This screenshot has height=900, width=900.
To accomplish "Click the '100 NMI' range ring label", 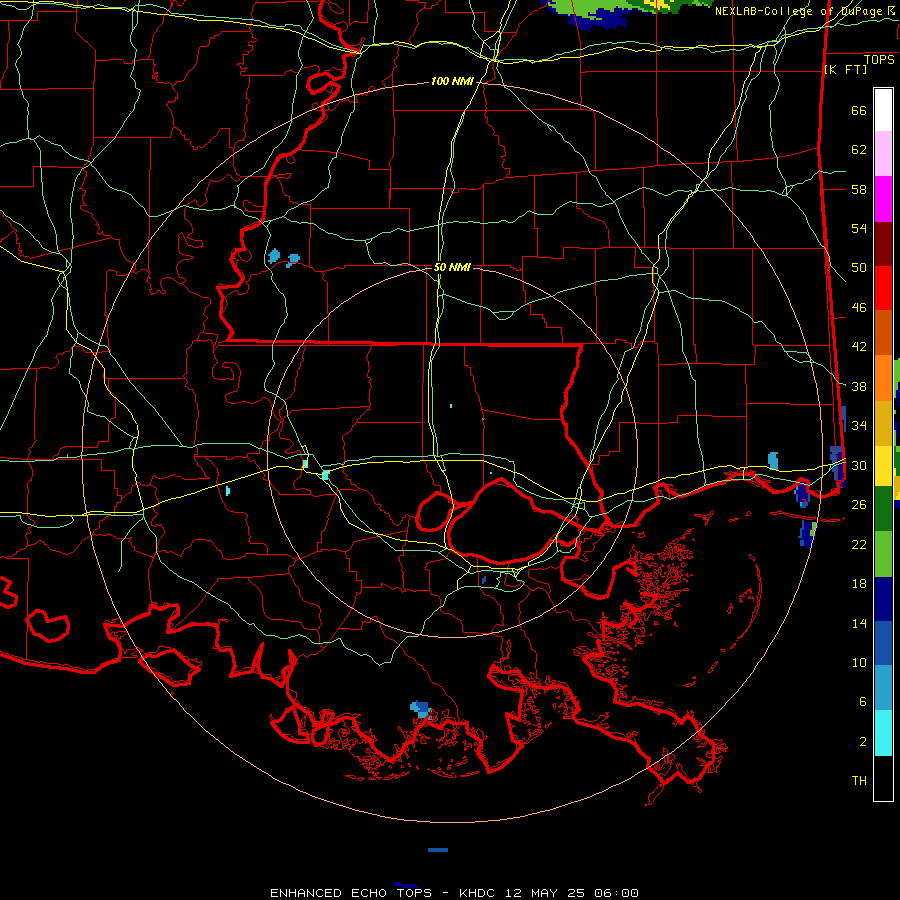I will click(452, 82).
